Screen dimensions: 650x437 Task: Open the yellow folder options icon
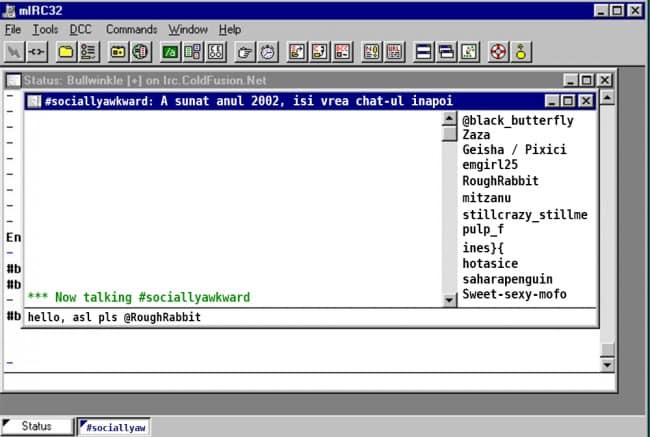point(66,52)
